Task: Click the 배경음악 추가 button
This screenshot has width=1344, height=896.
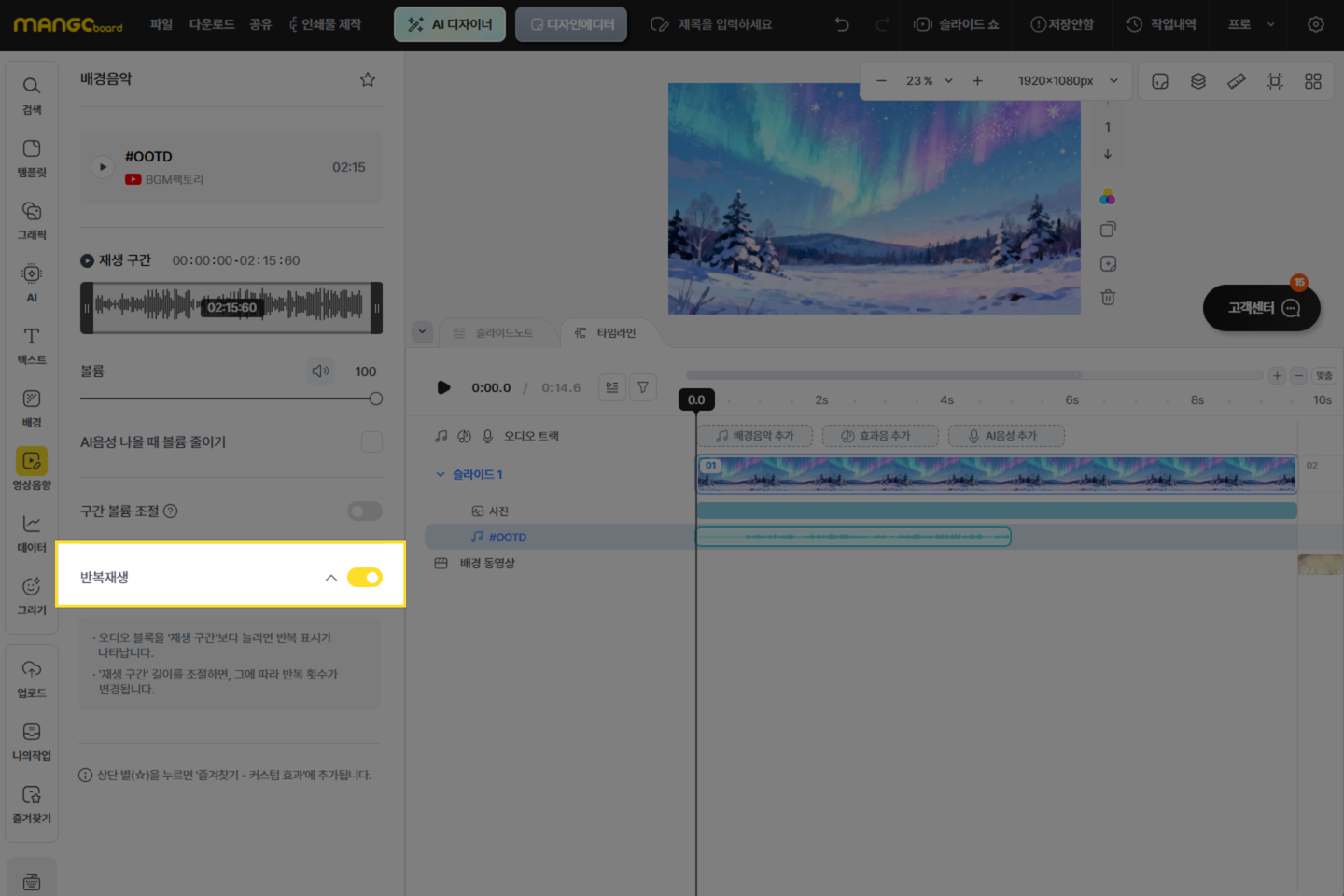Action: [x=754, y=436]
